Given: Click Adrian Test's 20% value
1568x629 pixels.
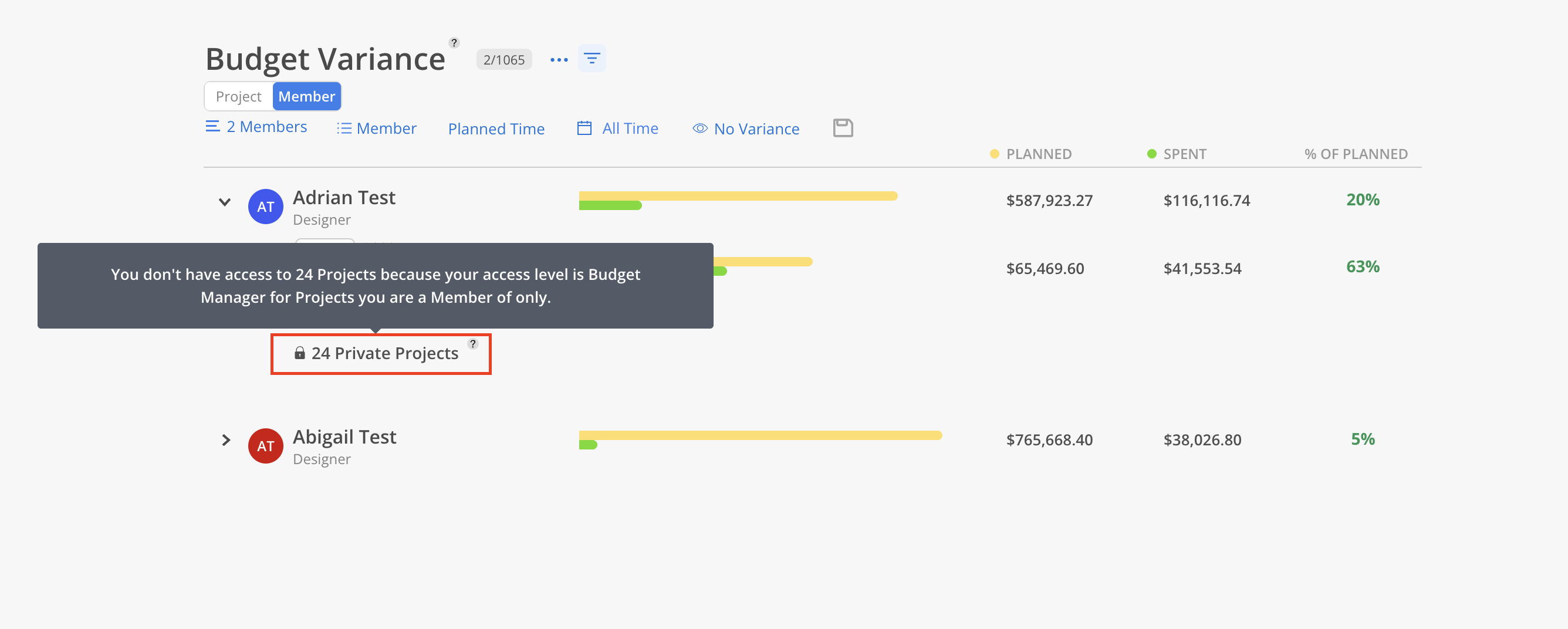Looking at the screenshot, I should 1363,199.
